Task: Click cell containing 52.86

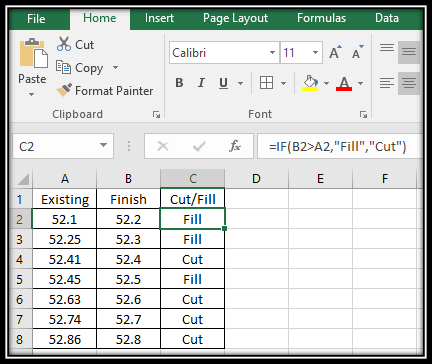Action: (x=65, y=339)
